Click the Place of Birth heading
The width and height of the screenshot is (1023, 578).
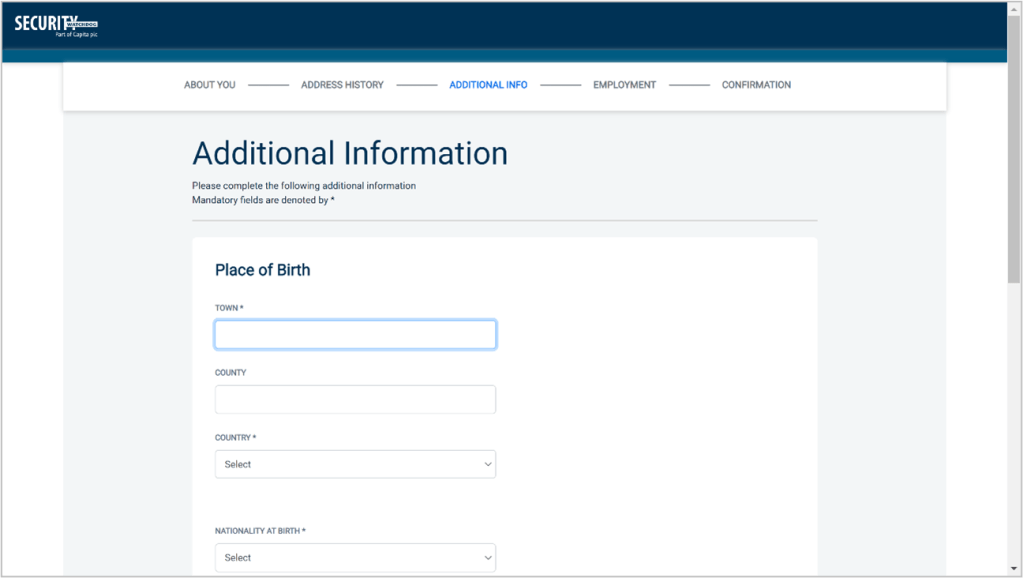click(262, 270)
